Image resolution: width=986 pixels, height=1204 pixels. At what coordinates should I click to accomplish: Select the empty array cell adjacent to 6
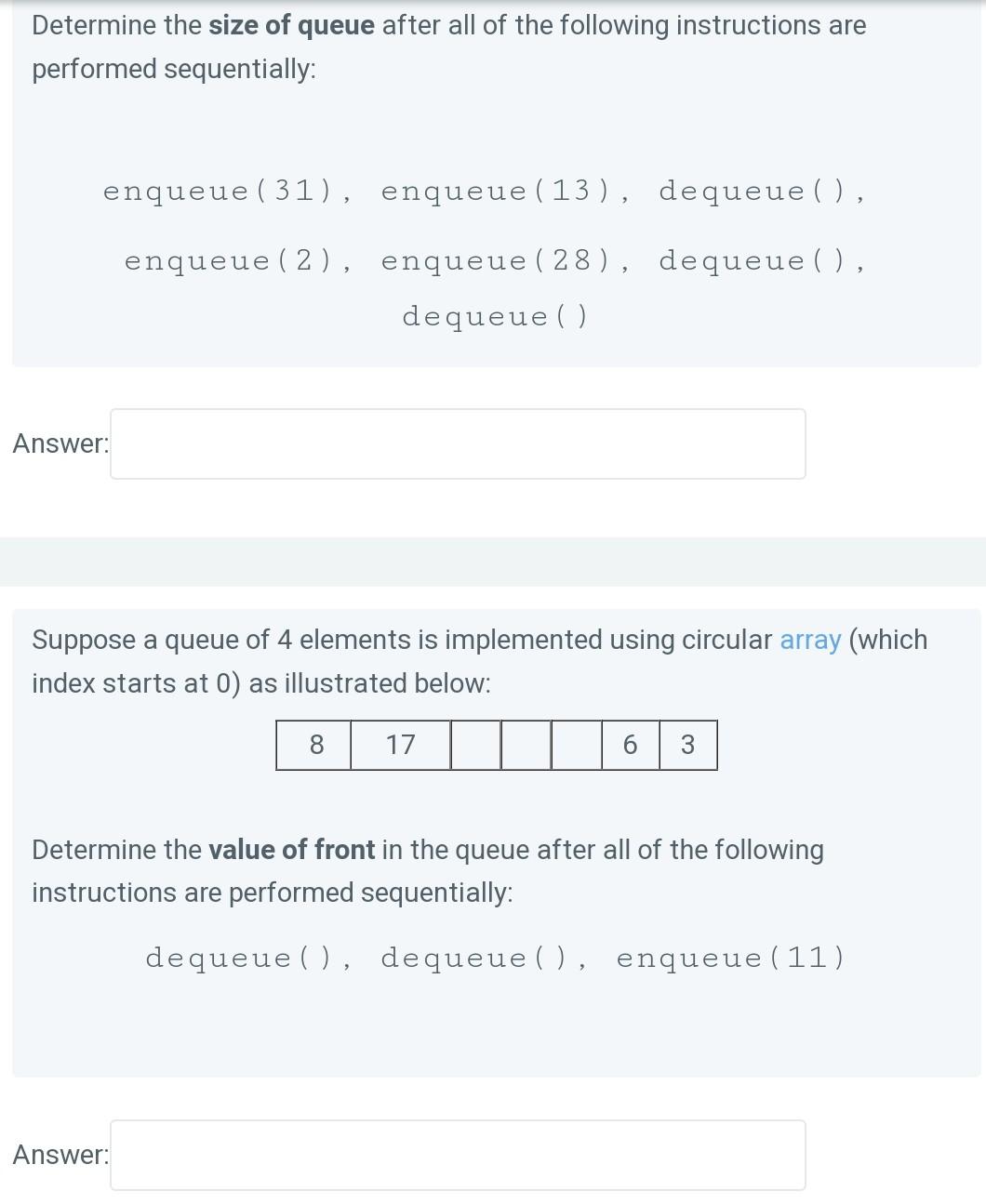pyautogui.click(x=576, y=745)
